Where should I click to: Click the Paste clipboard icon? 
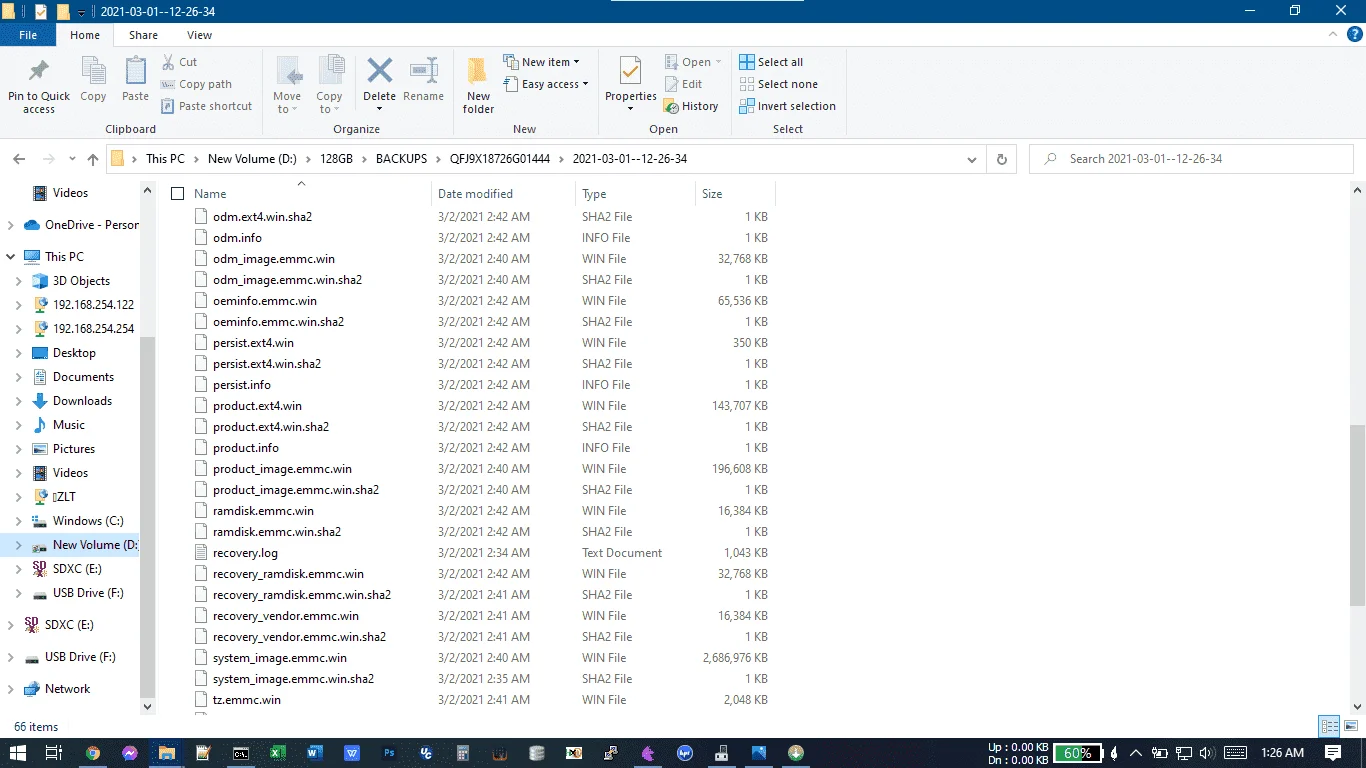click(135, 72)
